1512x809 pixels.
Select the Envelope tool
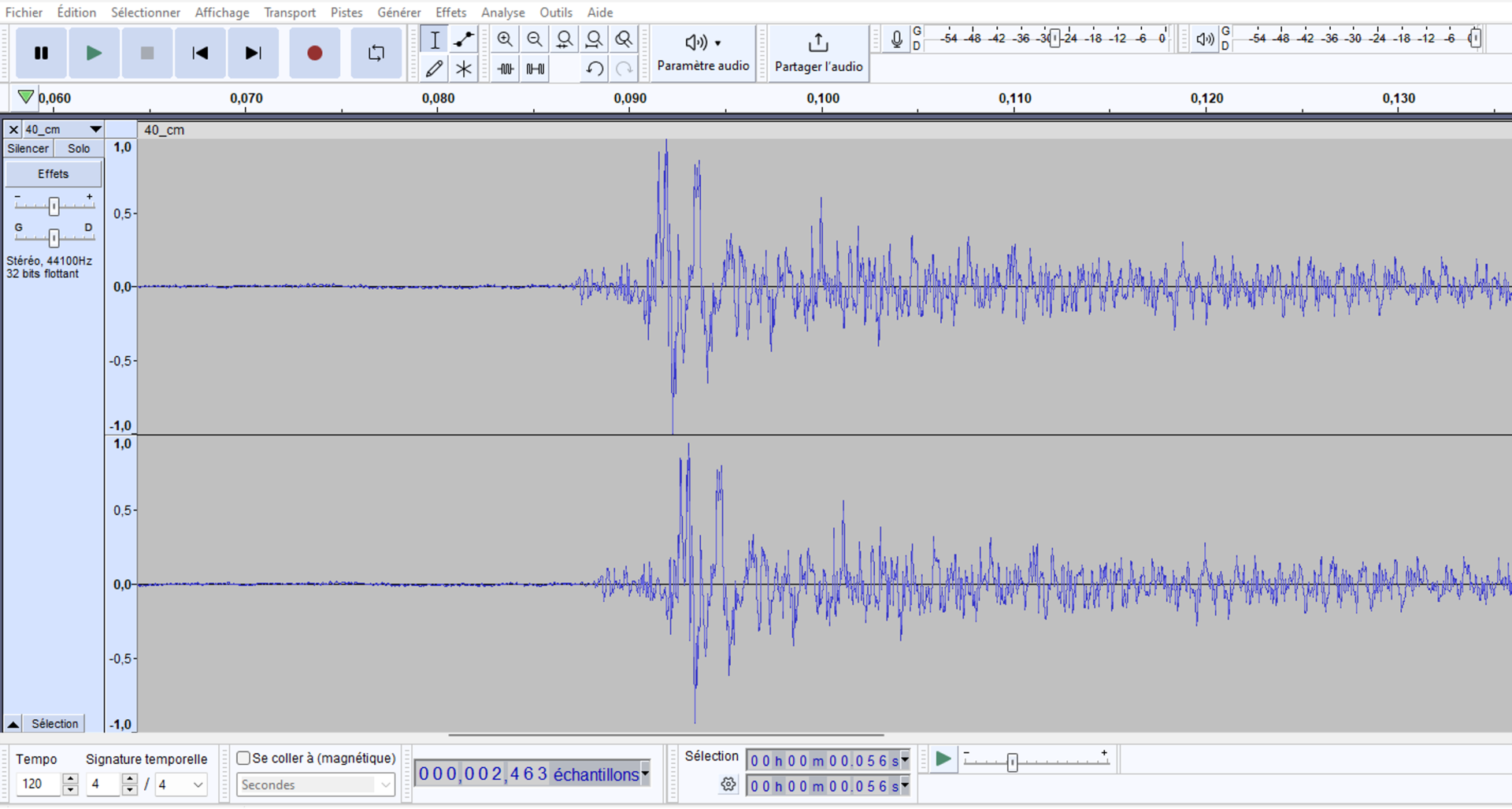pyautogui.click(x=464, y=39)
